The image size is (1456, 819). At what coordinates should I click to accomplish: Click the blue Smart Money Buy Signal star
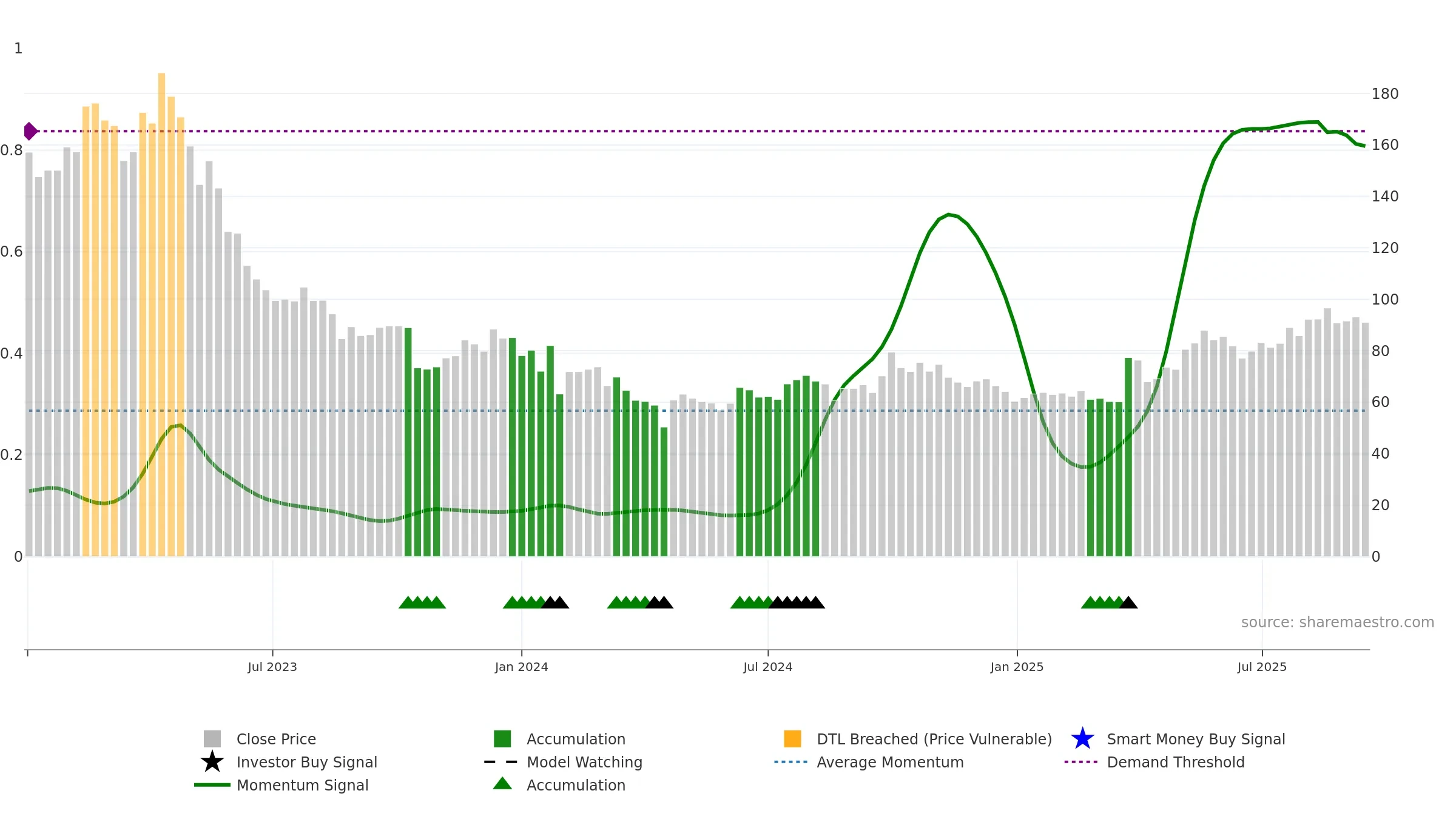(x=1082, y=738)
